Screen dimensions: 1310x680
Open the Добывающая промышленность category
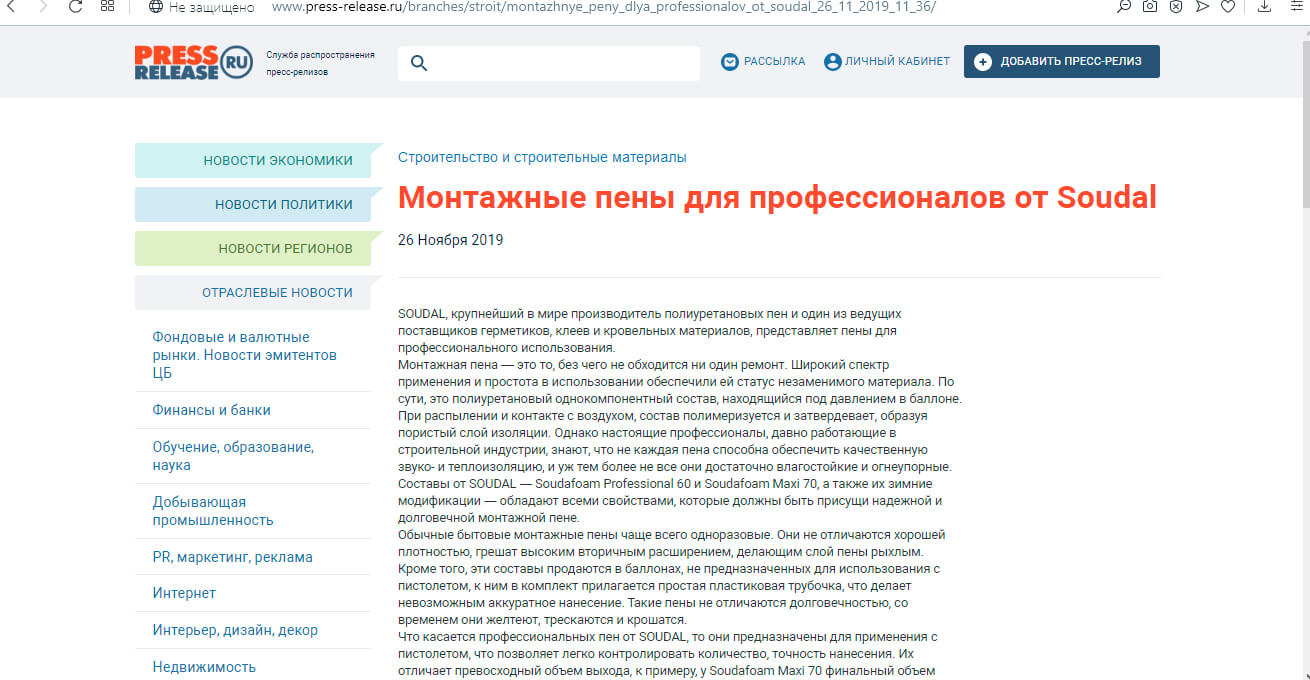213,511
